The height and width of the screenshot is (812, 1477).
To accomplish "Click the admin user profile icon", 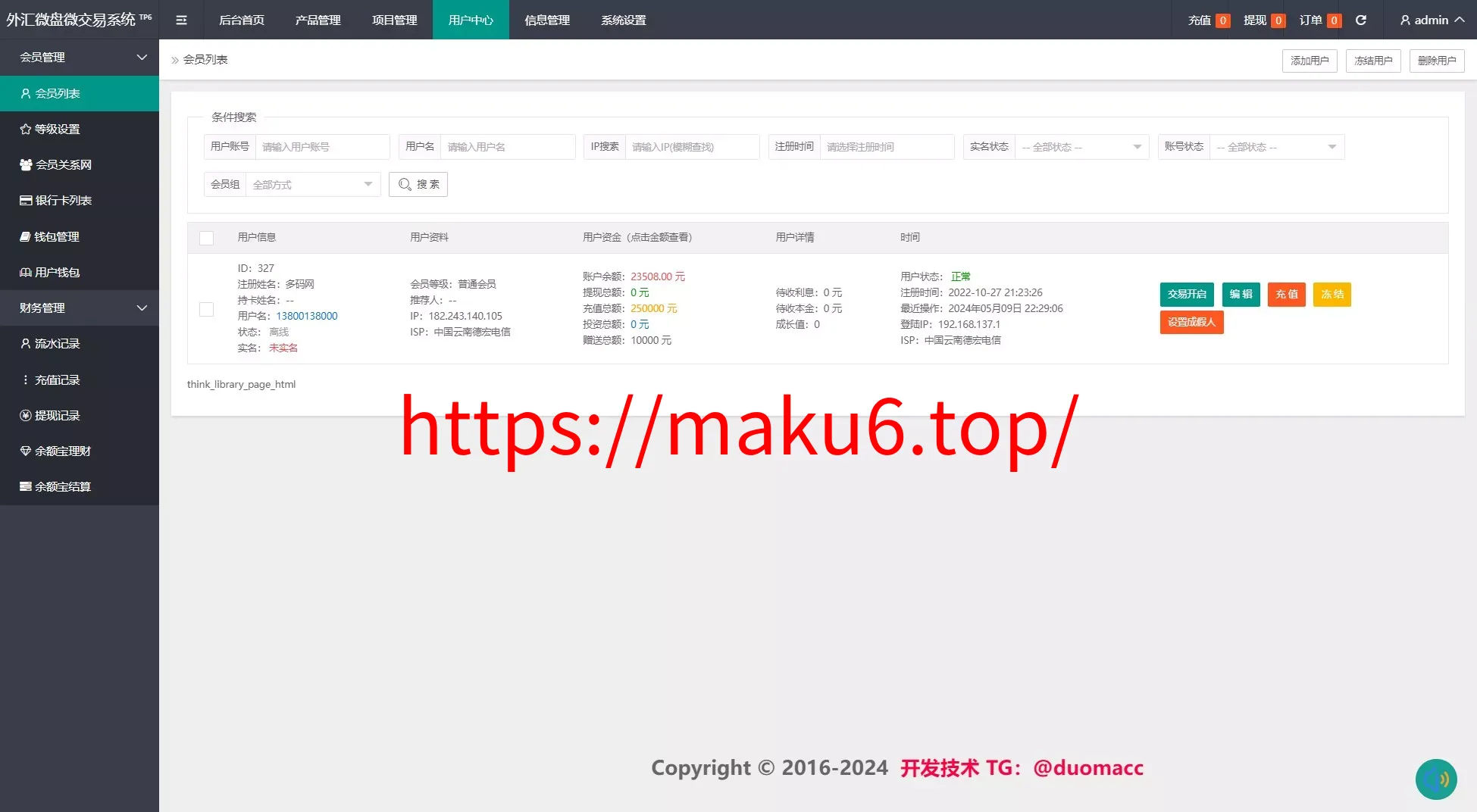I will click(x=1405, y=20).
